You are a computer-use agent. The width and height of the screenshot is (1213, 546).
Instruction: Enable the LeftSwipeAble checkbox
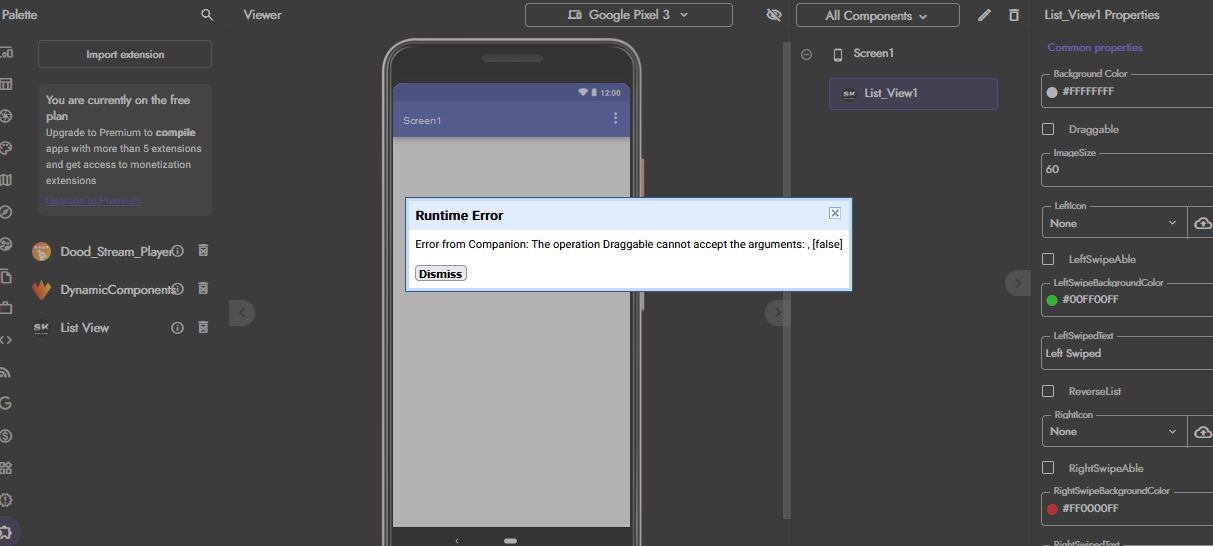coord(1048,259)
